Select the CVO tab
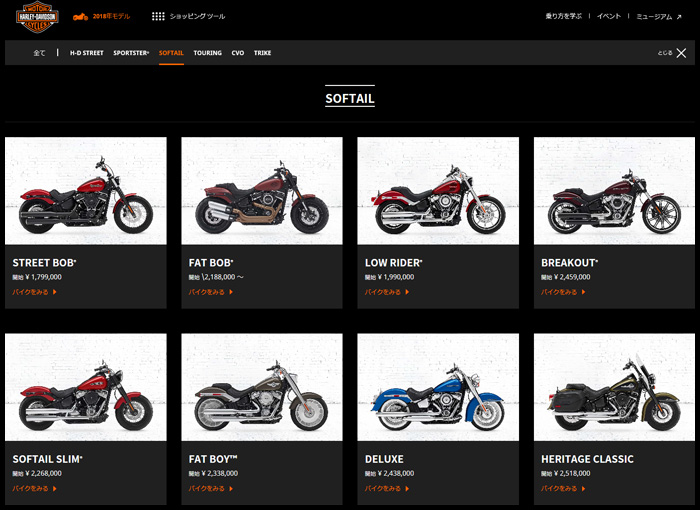The width and height of the screenshot is (700, 510). pos(238,53)
